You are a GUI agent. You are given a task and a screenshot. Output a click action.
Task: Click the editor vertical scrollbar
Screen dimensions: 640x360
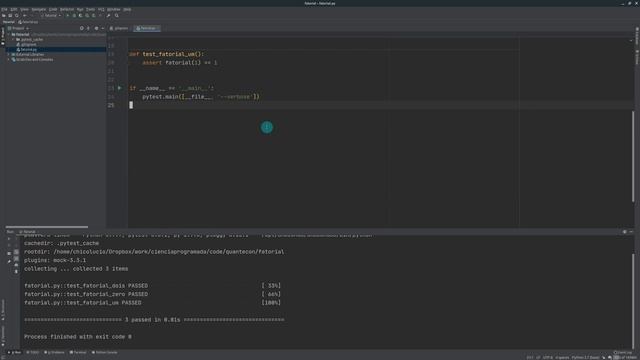(x=633, y=155)
